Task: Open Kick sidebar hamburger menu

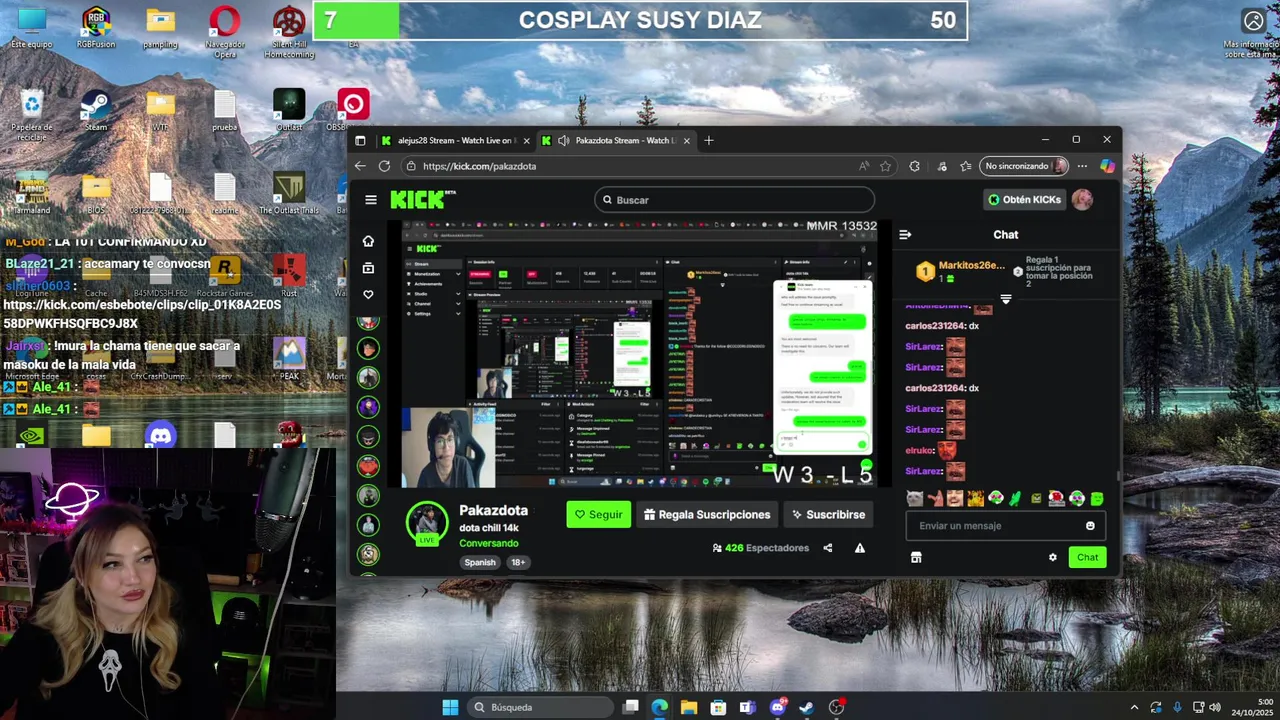Action: [x=371, y=200]
